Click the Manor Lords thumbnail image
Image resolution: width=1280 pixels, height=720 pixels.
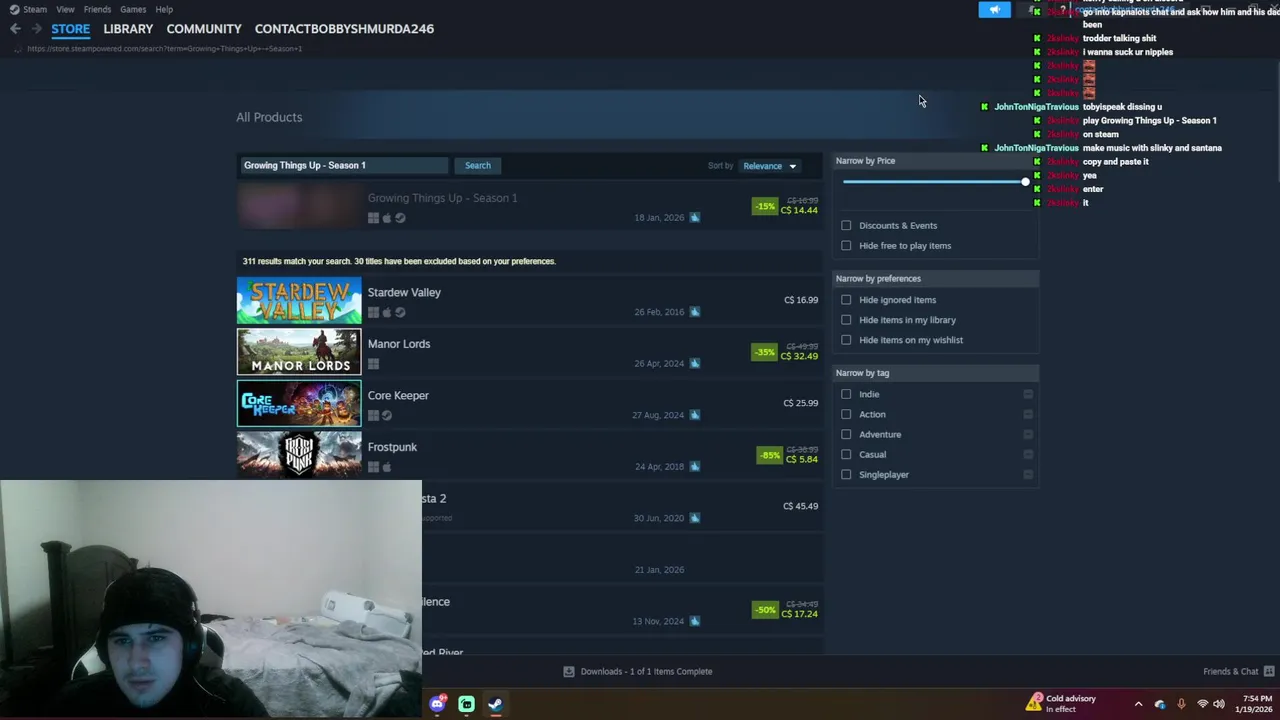299,352
